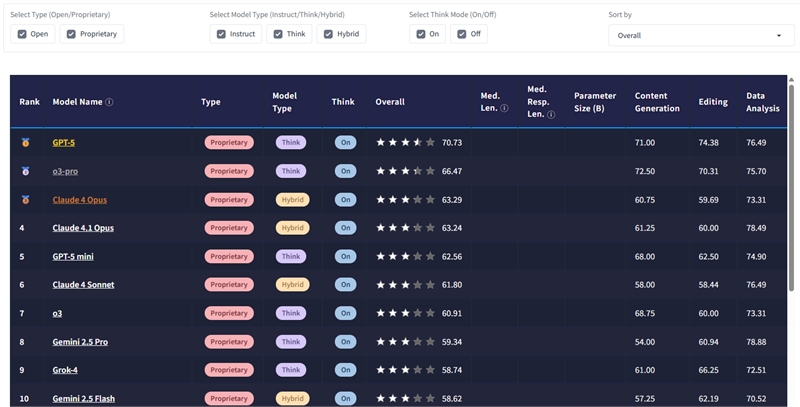Click the overall score 66.47

coord(452,171)
